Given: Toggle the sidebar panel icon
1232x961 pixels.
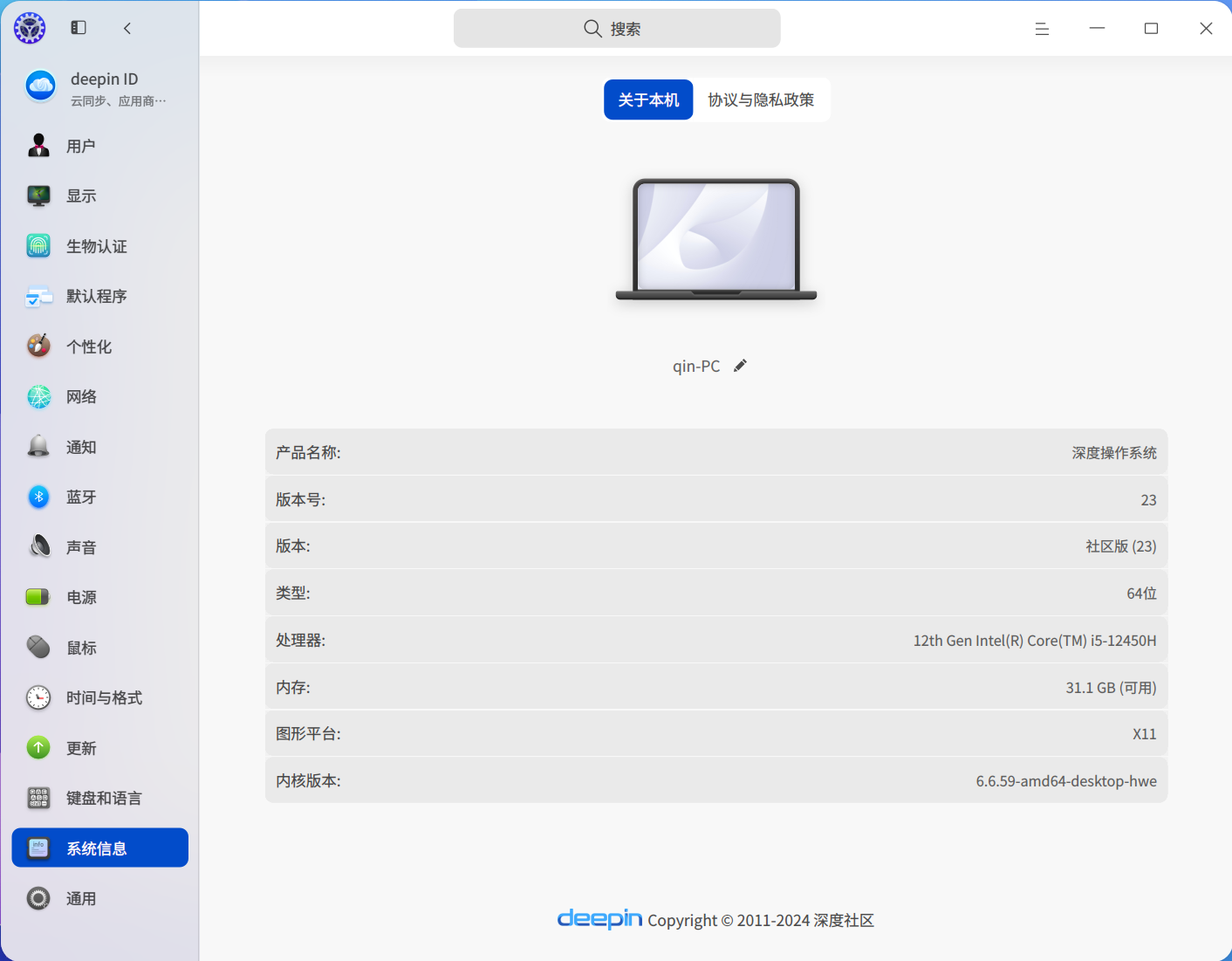Looking at the screenshot, I should (79, 28).
